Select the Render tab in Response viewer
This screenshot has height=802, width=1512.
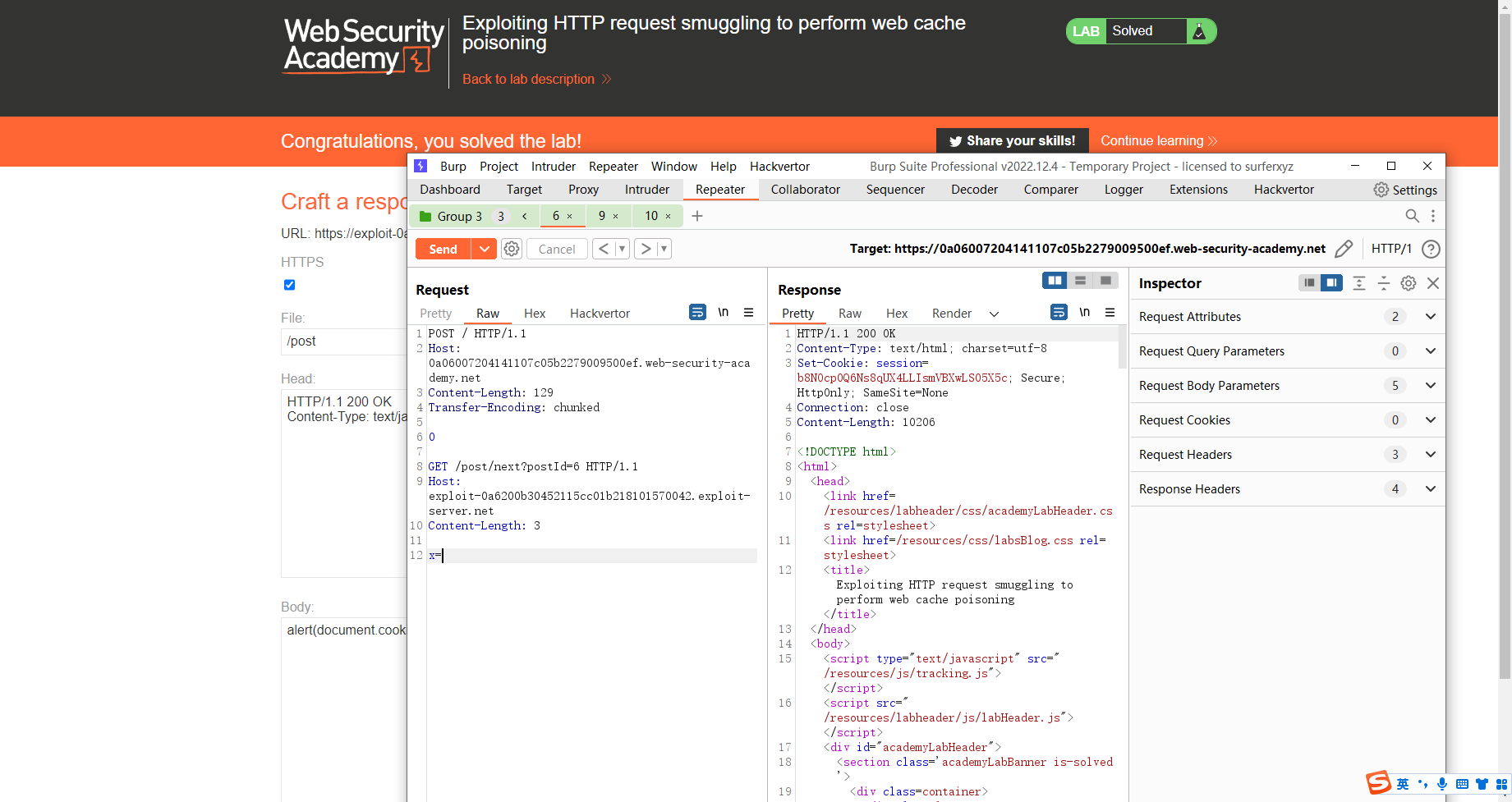[951, 314]
